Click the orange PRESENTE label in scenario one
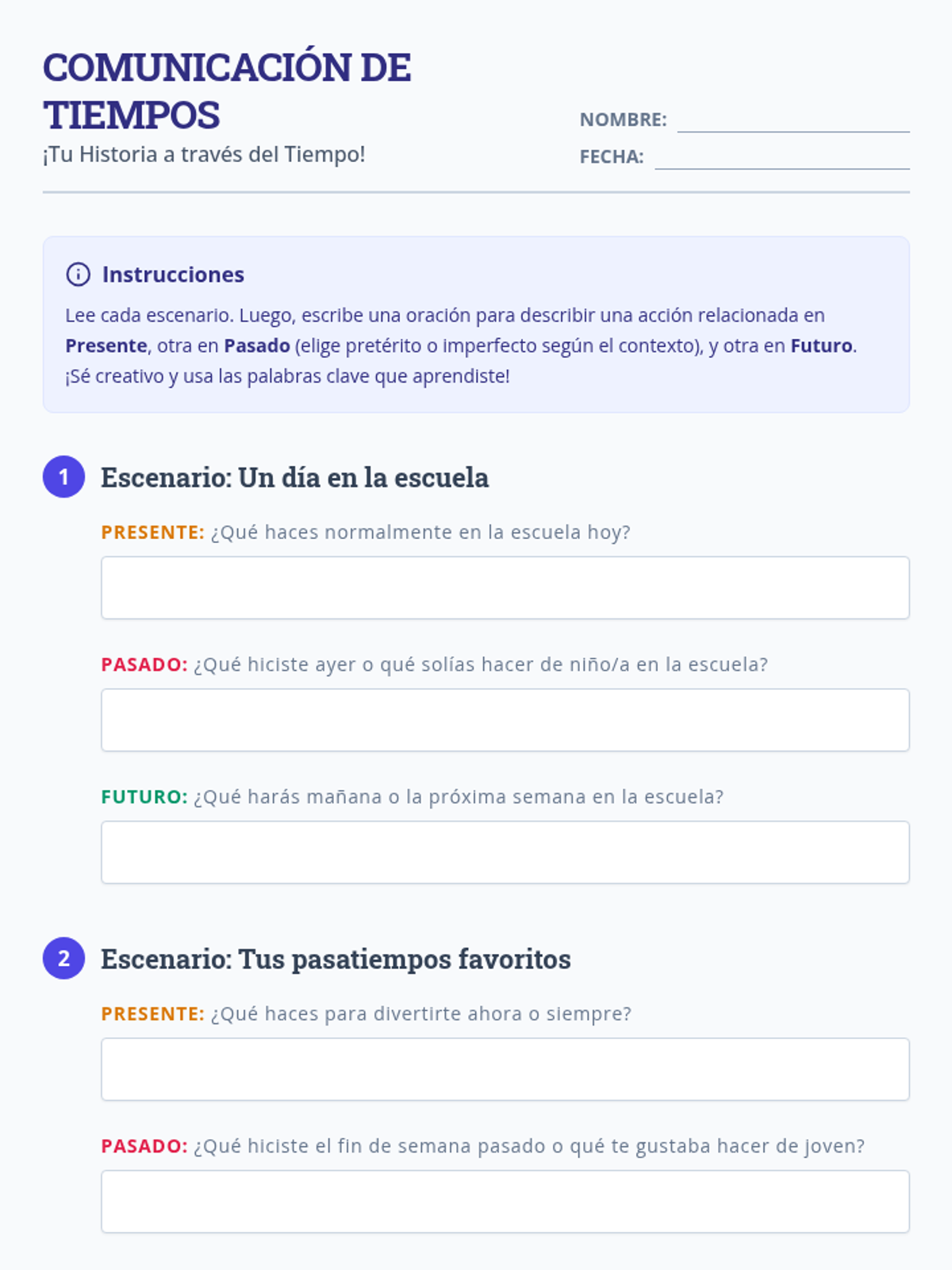Screen dimensions: 952x1270 point(152,533)
